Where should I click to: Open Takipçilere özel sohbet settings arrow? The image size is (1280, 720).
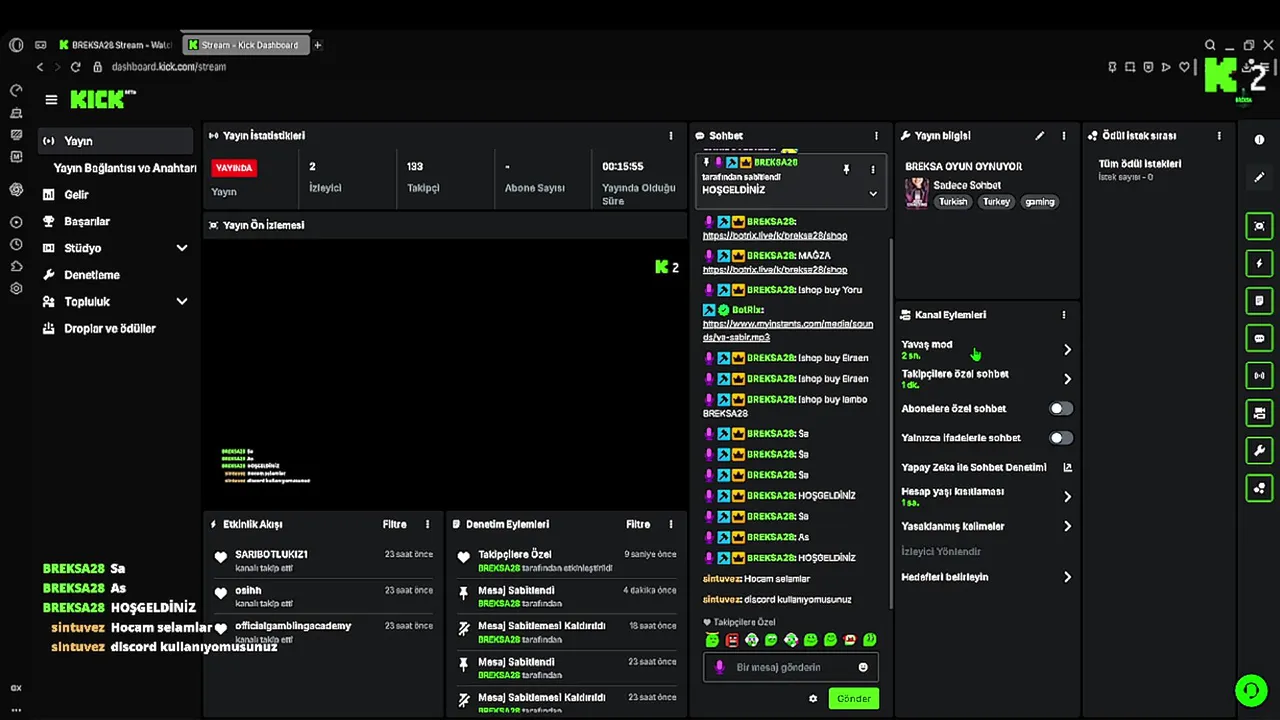pos(1067,379)
